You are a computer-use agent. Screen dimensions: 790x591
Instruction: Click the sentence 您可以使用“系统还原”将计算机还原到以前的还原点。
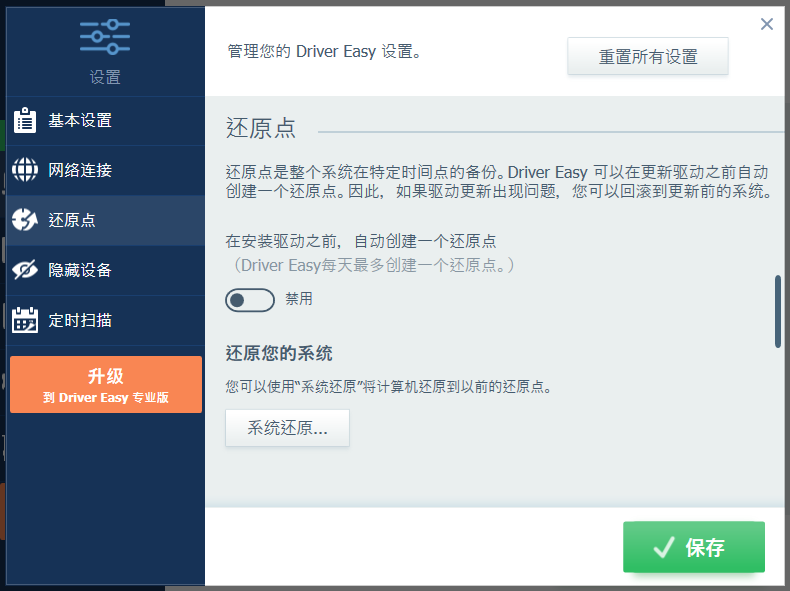click(x=388, y=387)
